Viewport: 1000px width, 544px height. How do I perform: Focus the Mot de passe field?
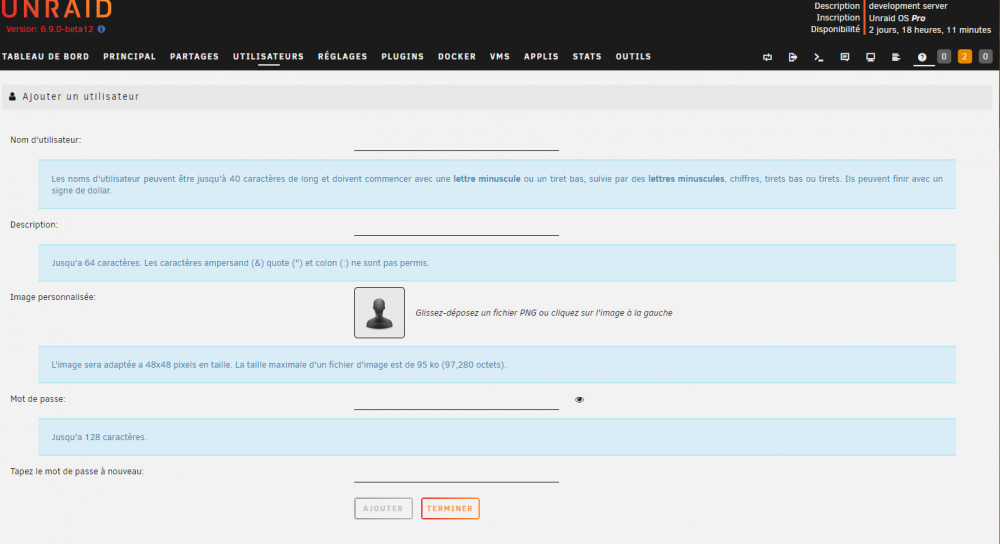[x=457, y=401]
